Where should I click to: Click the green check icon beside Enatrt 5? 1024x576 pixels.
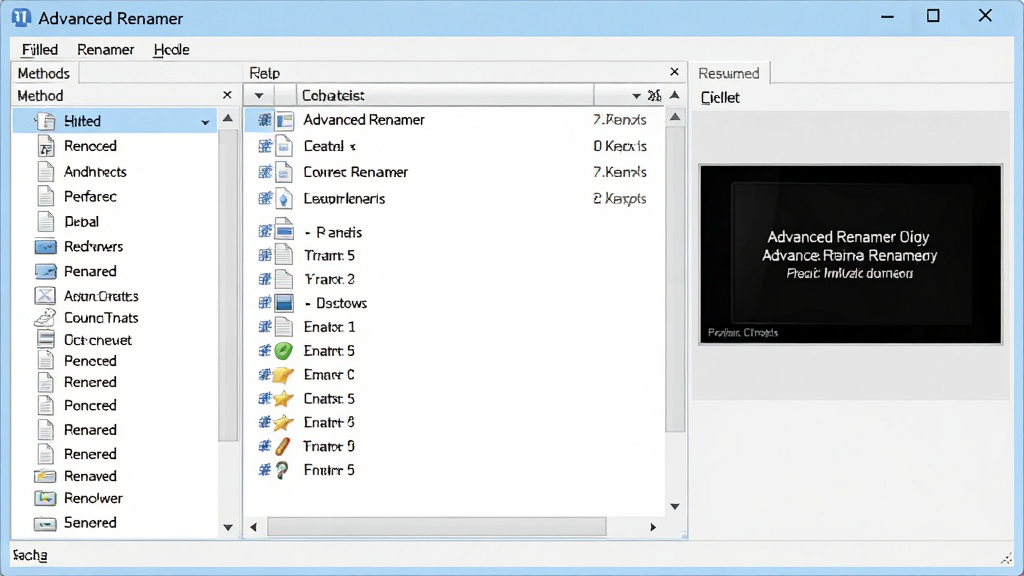pyautogui.click(x=283, y=351)
